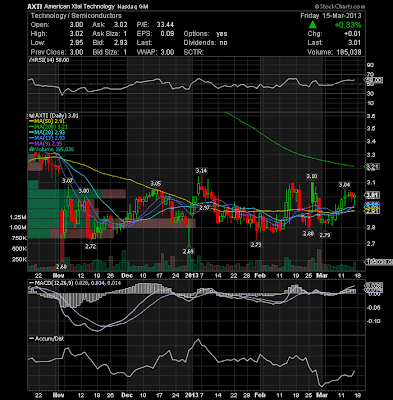Click the Bid price 2.93
This screenshot has height=400, width=393.
click(120, 43)
